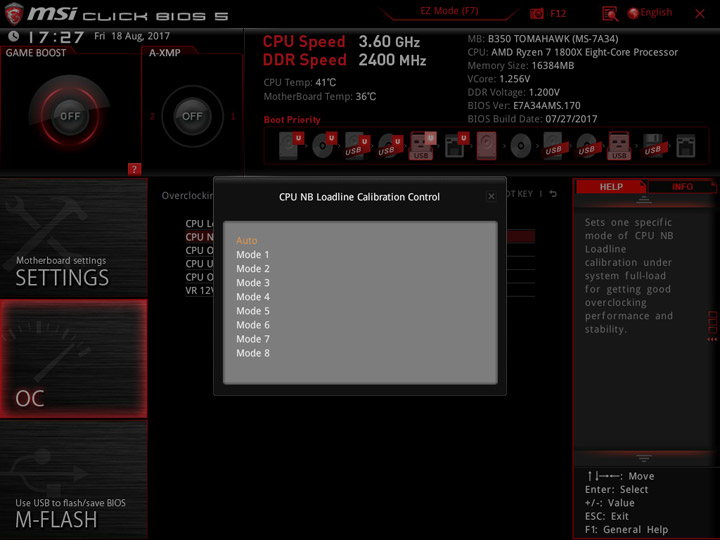
Task: Select the UEFI network boot device icon
Action: click(456, 145)
